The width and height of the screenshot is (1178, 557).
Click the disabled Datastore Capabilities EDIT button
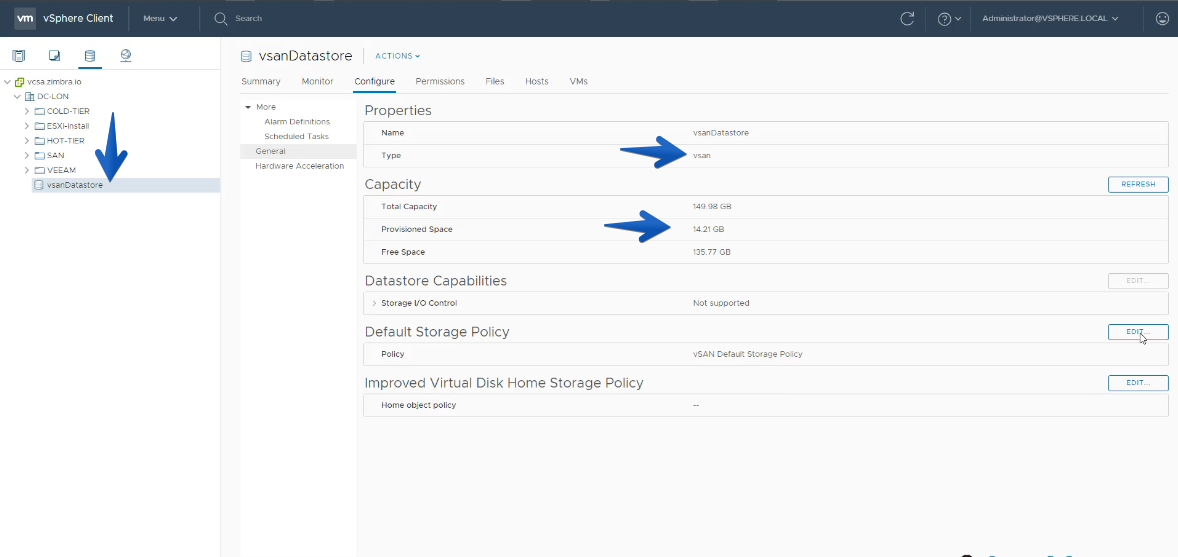pyautogui.click(x=1137, y=281)
